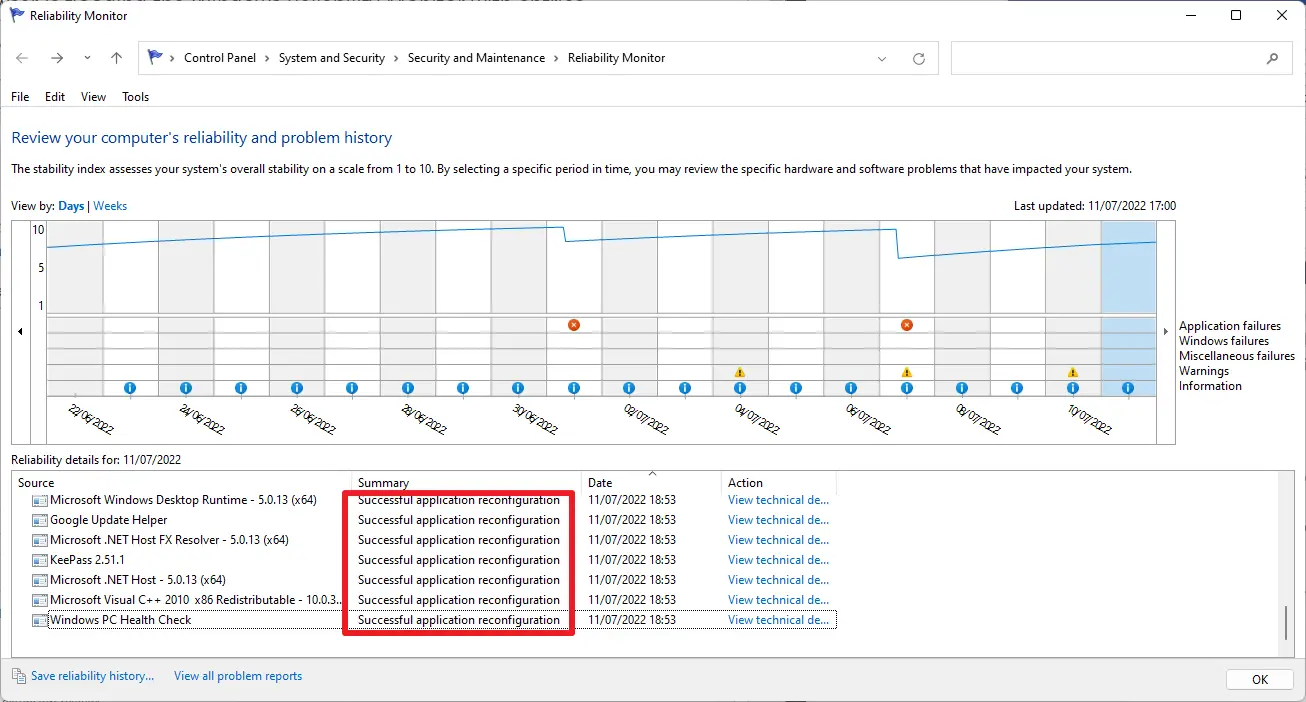Expand the address bar history dropdown
The height and width of the screenshot is (702, 1306).
pyautogui.click(x=882, y=58)
